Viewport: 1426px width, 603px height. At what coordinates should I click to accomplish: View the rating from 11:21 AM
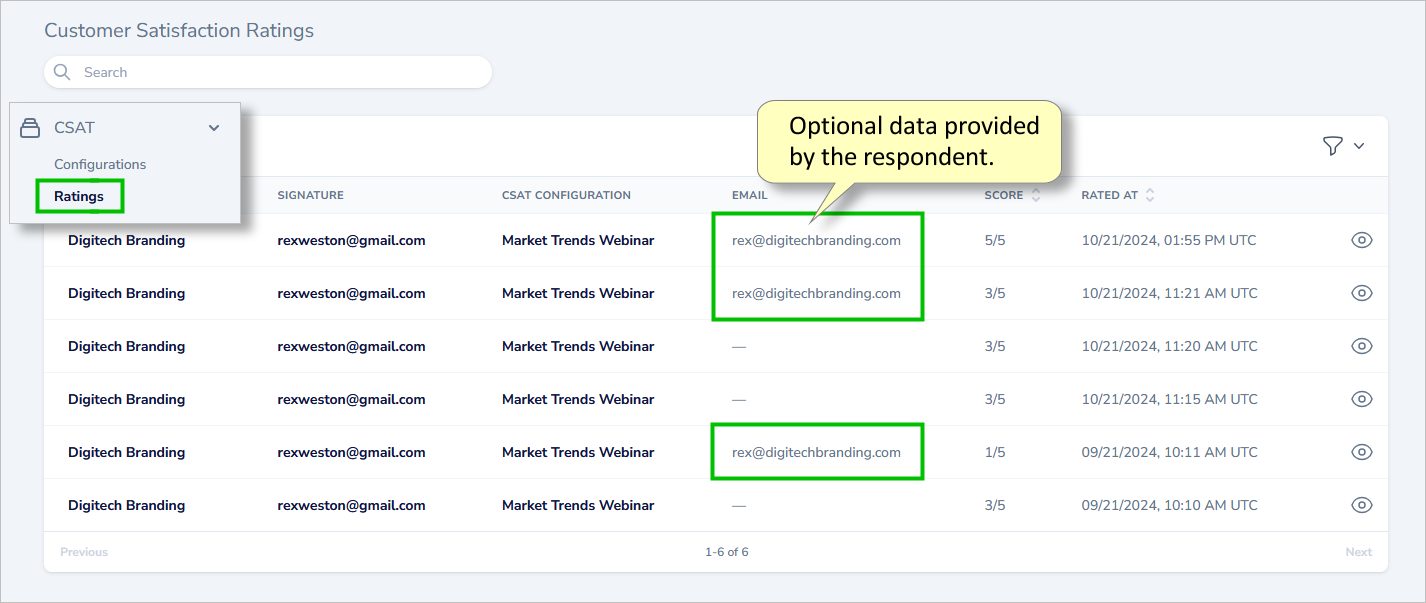pos(1362,293)
